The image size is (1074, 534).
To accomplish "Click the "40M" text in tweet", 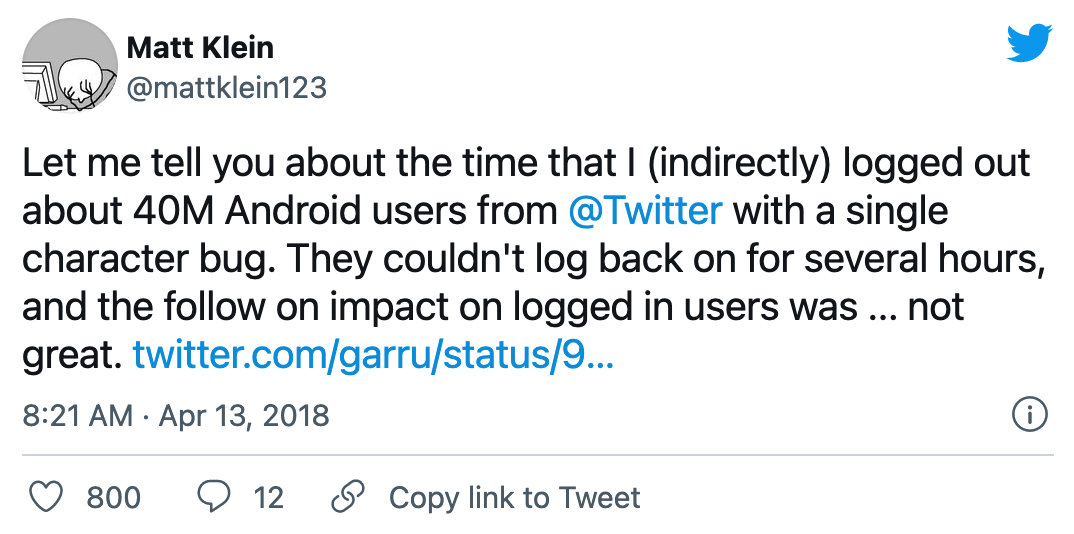I will click(154, 211).
